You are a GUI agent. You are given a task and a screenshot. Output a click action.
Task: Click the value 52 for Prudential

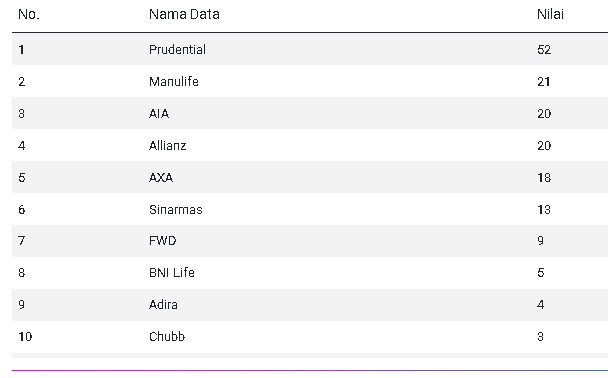click(x=544, y=50)
